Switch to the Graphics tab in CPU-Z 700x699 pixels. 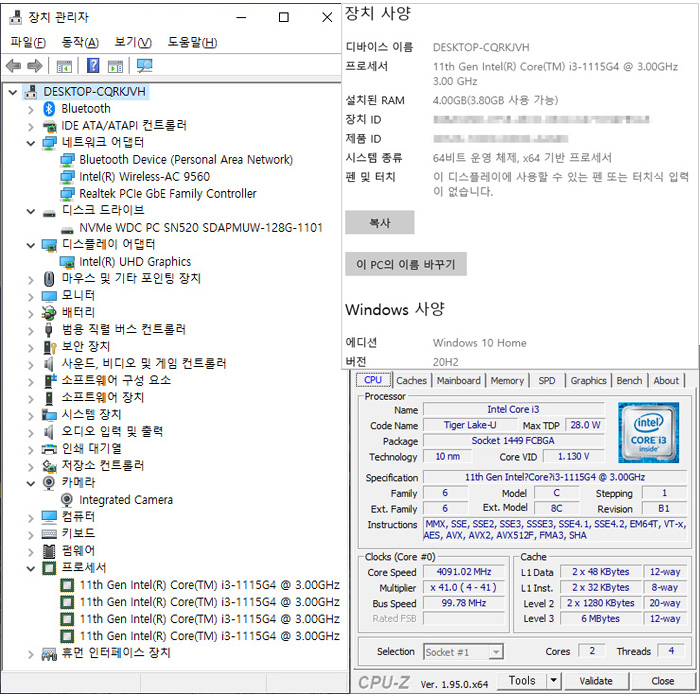[588, 381]
